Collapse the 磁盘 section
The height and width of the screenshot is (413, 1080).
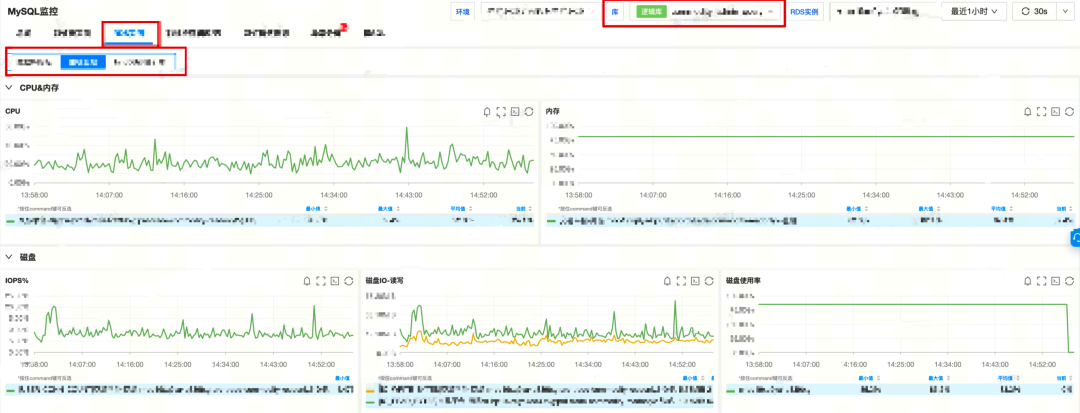pyautogui.click(x=10, y=257)
